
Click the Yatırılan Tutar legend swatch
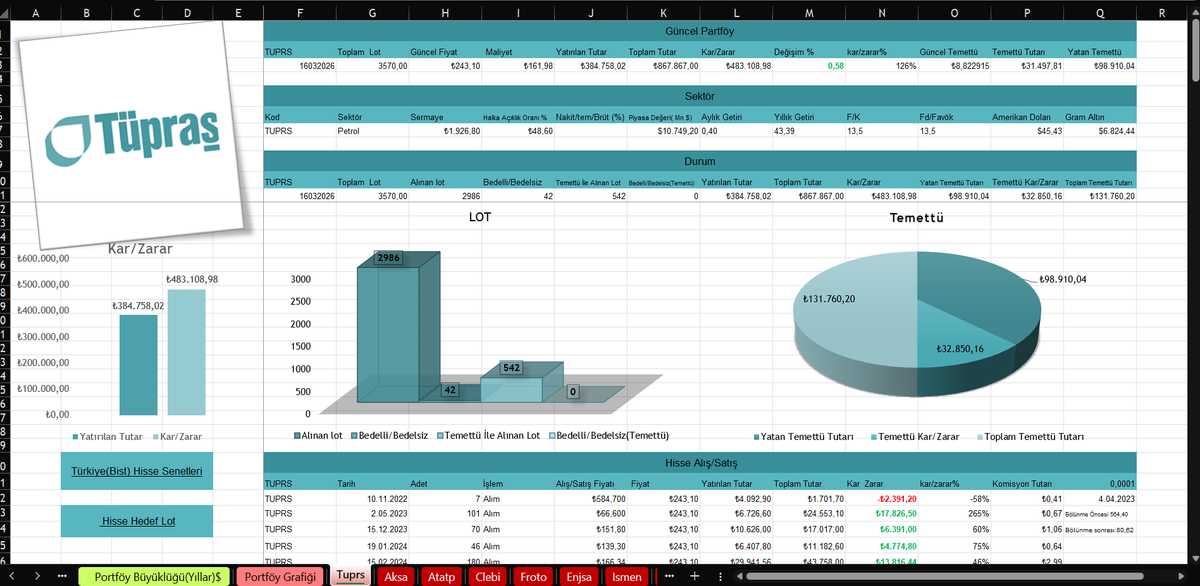click(x=75, y=437)
